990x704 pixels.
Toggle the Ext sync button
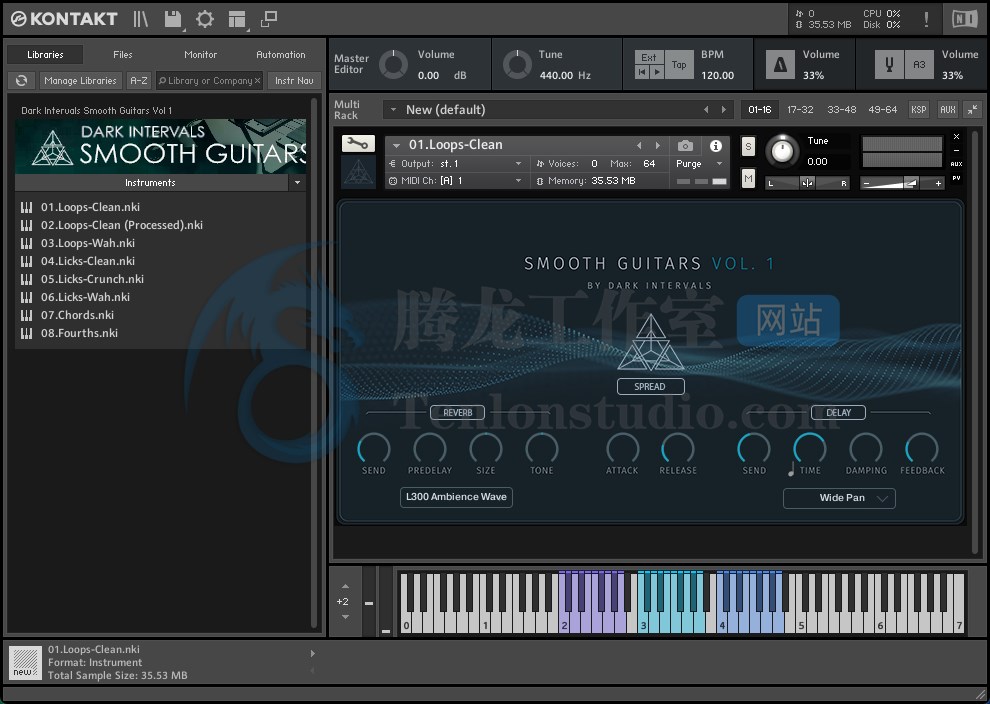coord(649,57)
